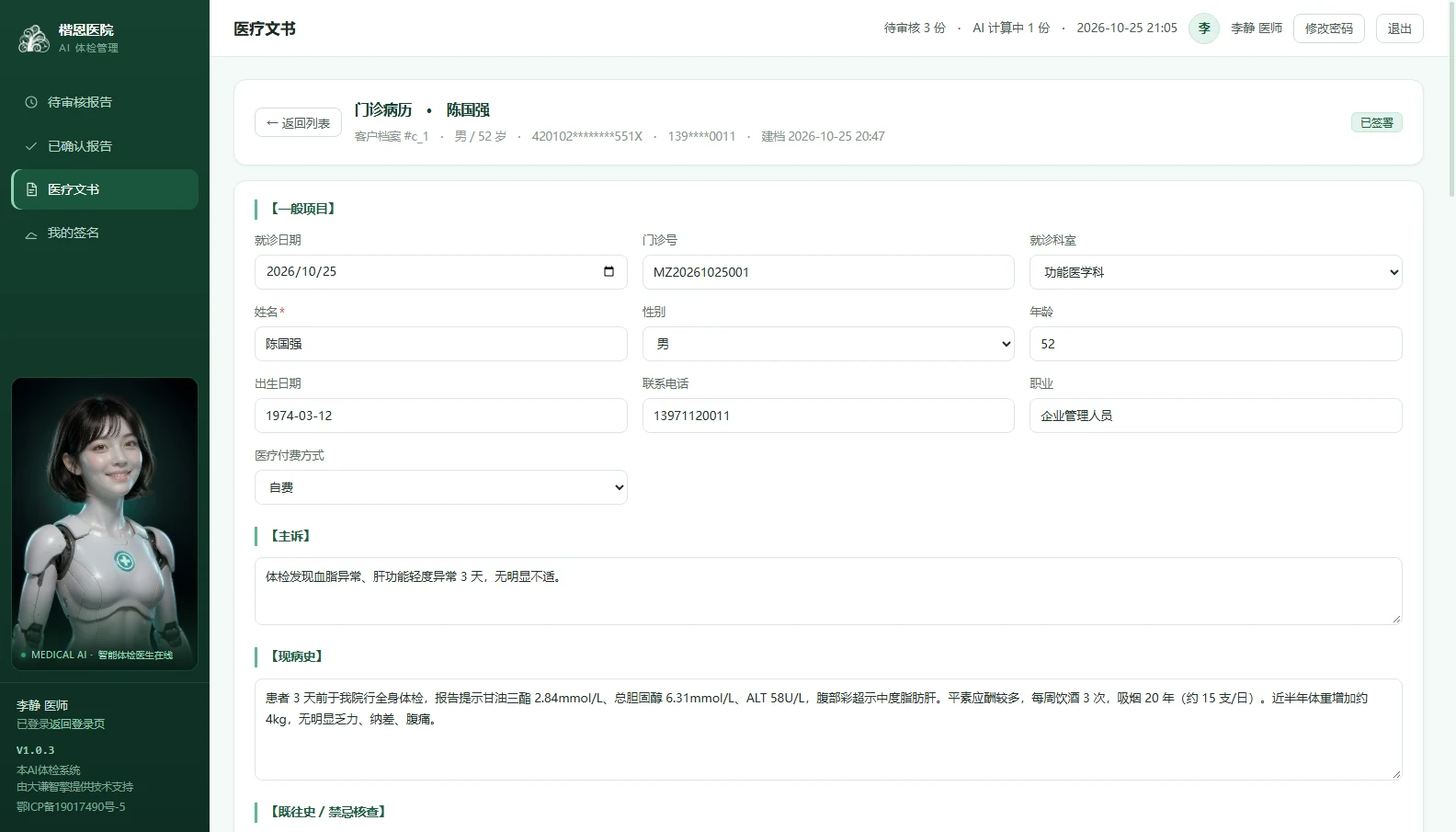Click the masked ID number 420102********551X
Image resolution: width=1456 pixels, height=832 pixels.
(587, 136)
